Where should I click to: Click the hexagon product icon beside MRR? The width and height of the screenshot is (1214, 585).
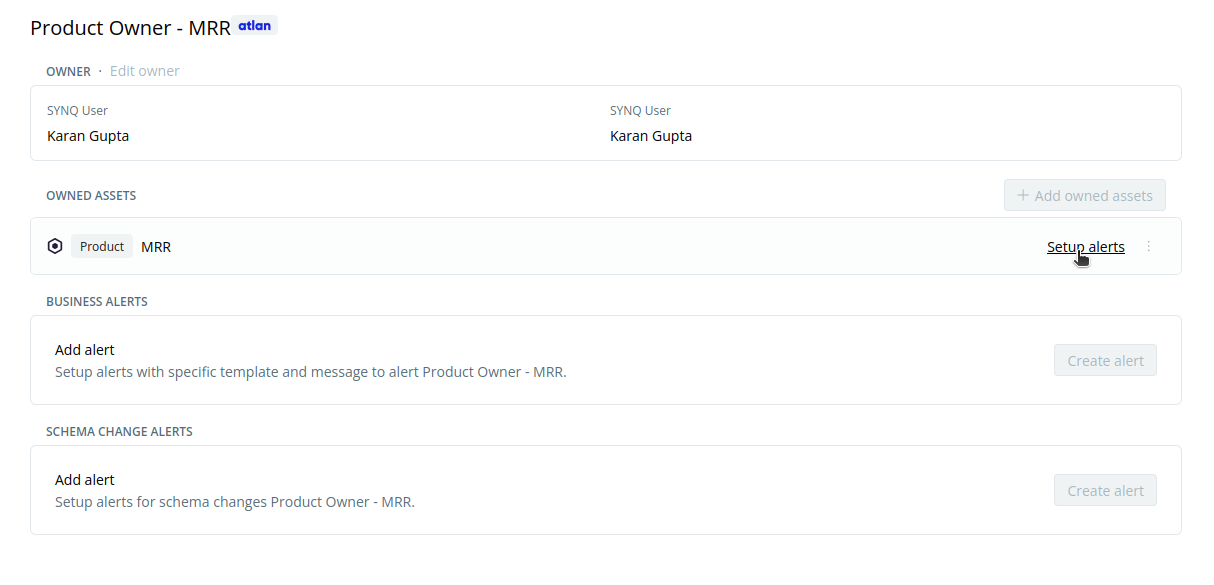pos(55,246)
